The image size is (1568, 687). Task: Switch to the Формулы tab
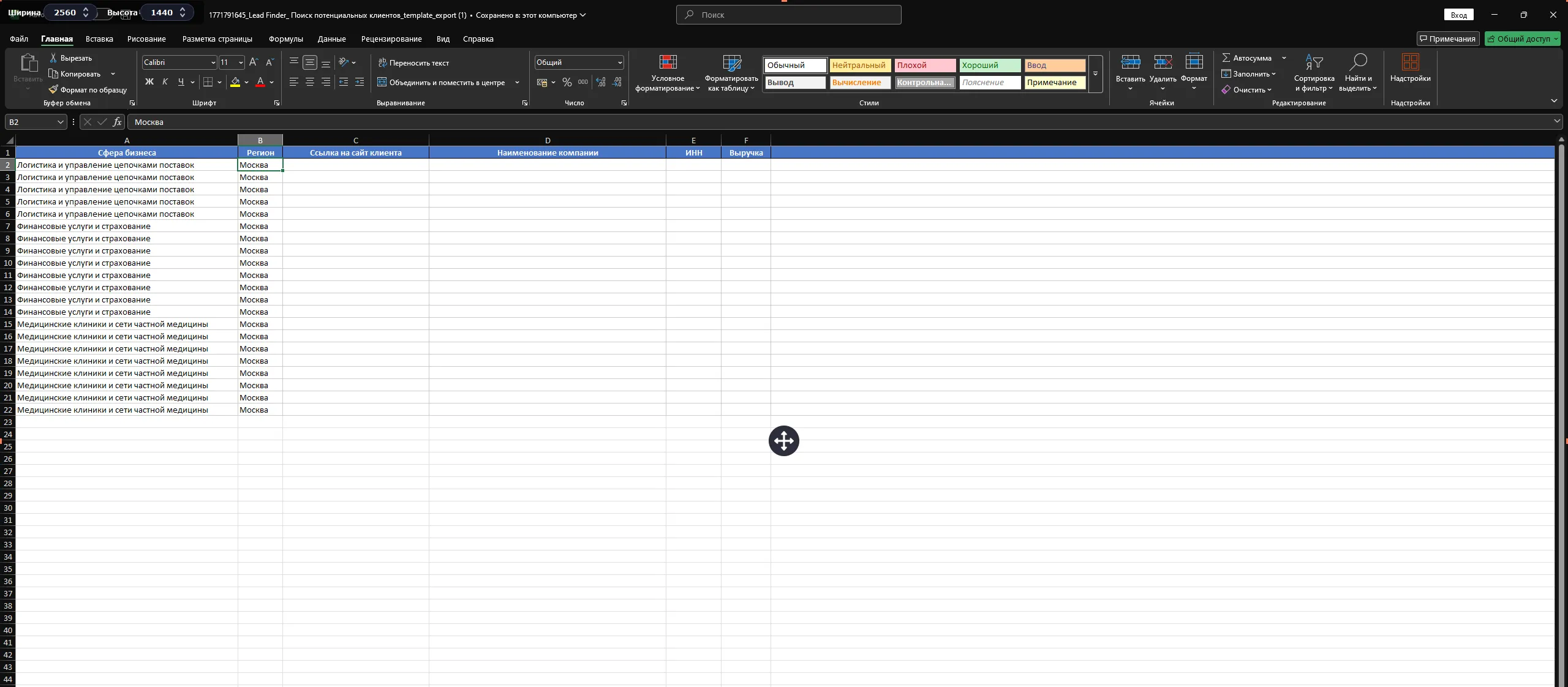pyautogui.click(x=285, y=39)
